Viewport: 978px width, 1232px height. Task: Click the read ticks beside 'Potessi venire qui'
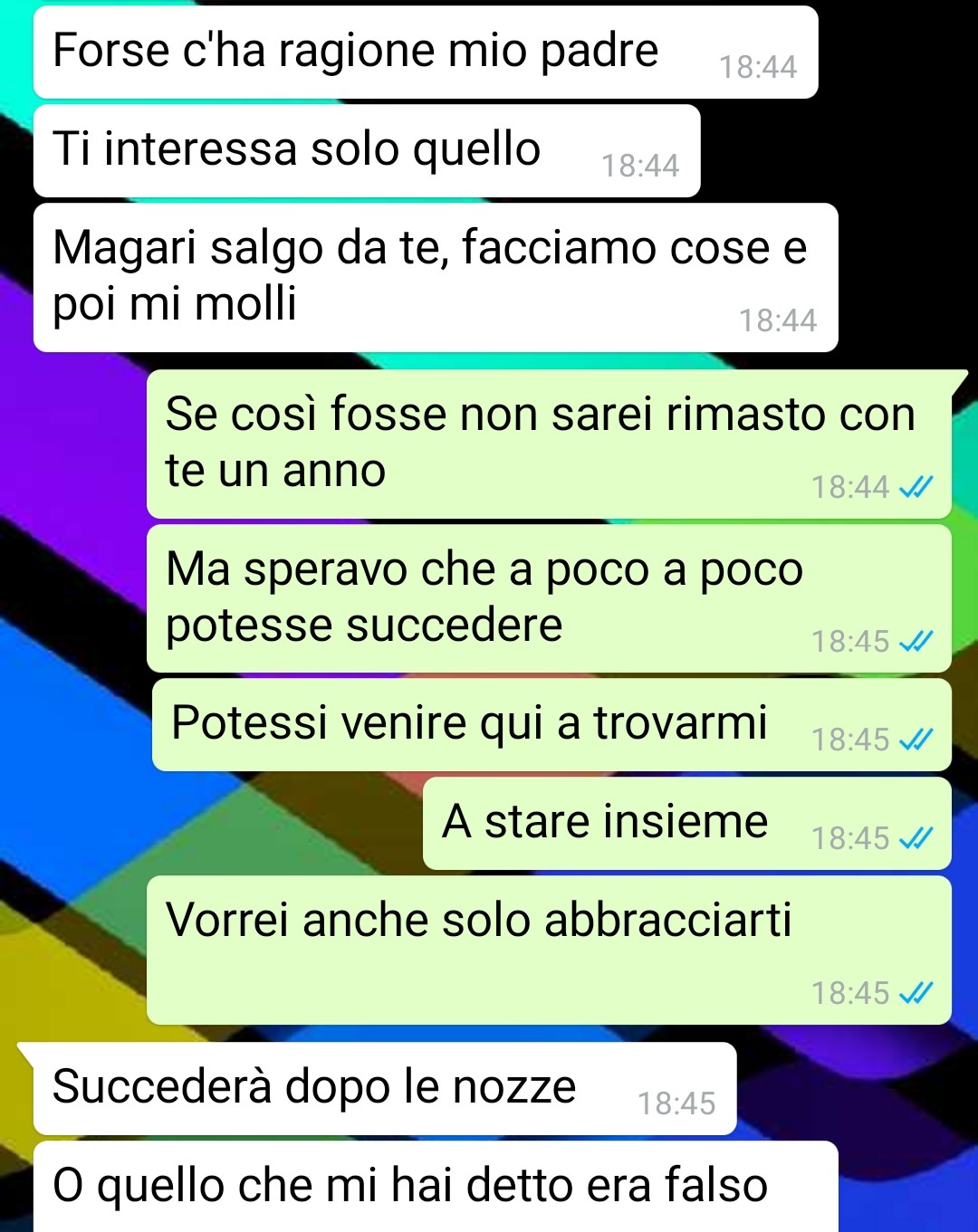(916, 740)
